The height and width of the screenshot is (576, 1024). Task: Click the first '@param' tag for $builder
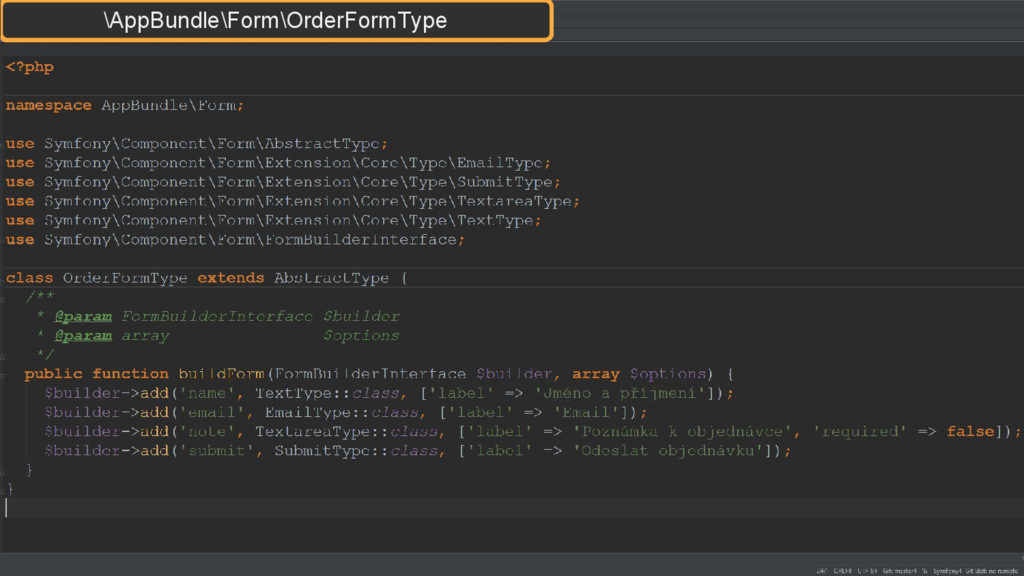point(83,317)
